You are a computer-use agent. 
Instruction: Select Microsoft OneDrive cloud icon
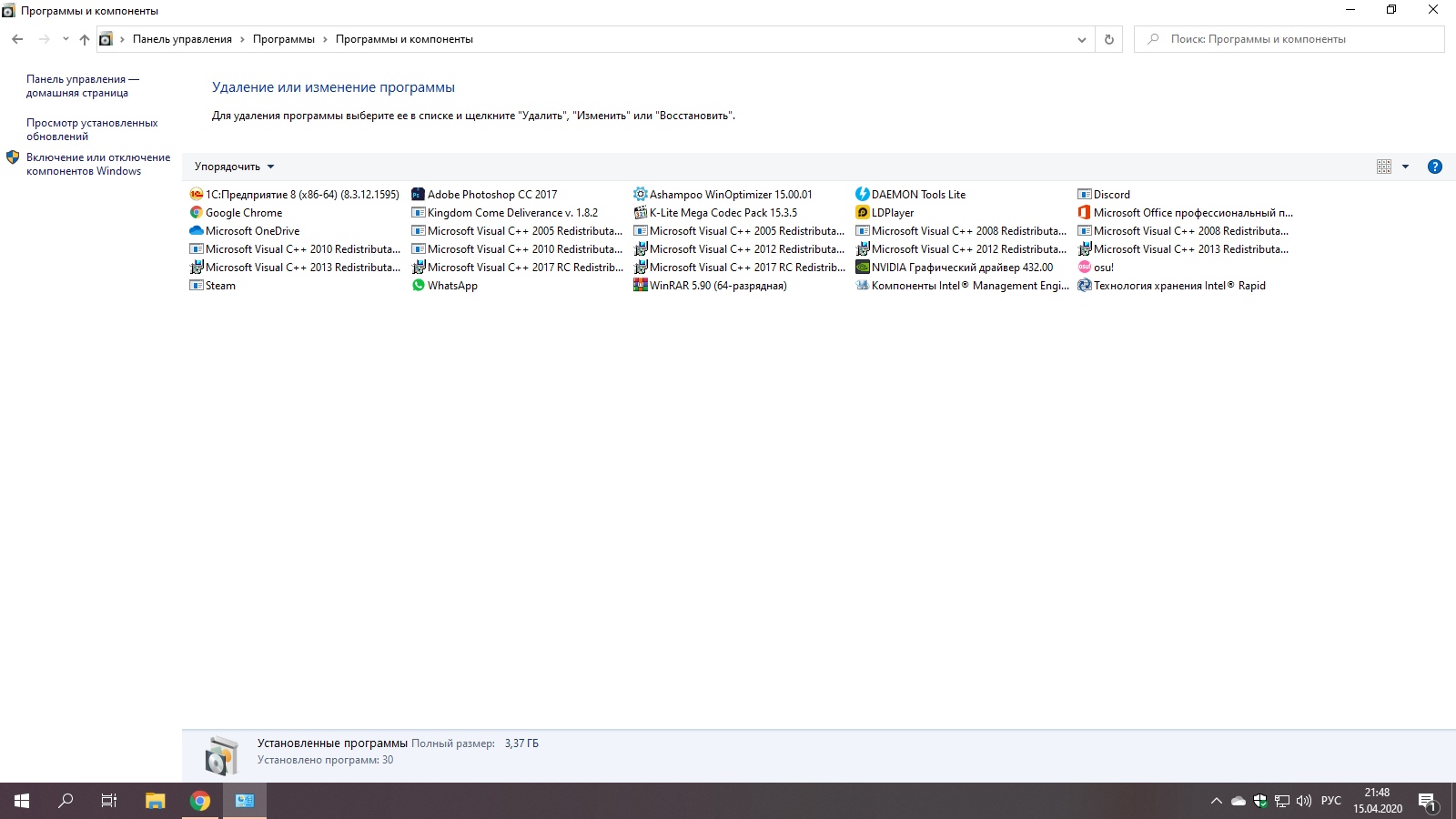pos(196,230)
